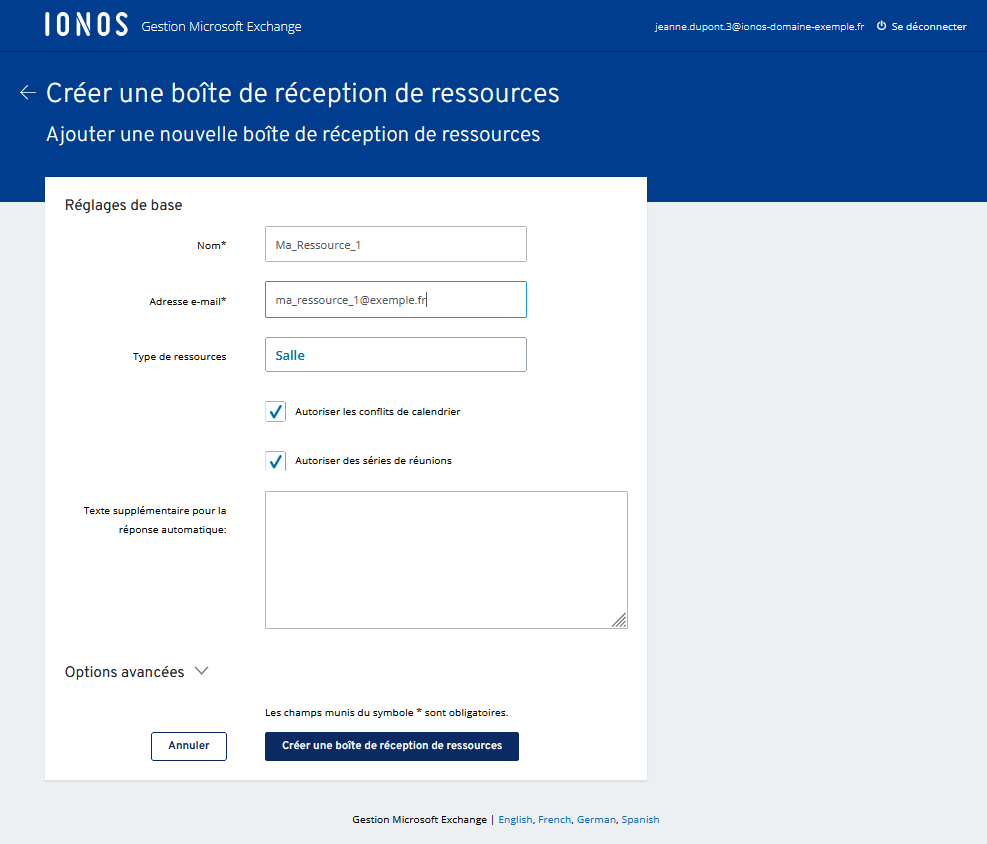Viewport: 987px width, 844px height.
Task: Expand Options avancées with the chevron
Action: pos(201,671)
